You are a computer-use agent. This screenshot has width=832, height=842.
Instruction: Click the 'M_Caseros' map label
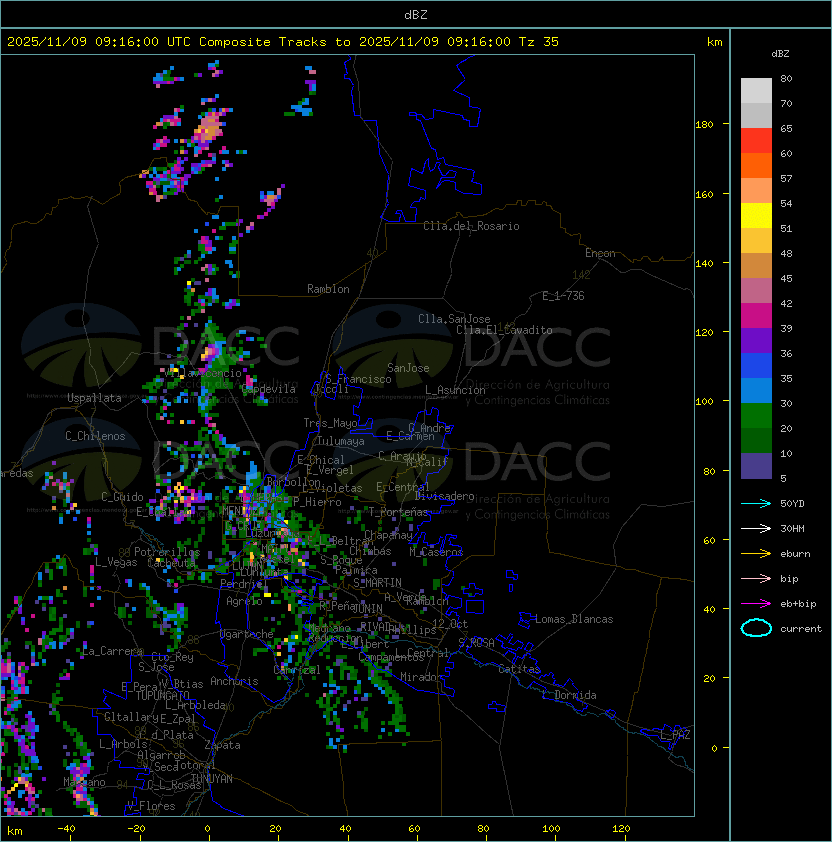436,552
